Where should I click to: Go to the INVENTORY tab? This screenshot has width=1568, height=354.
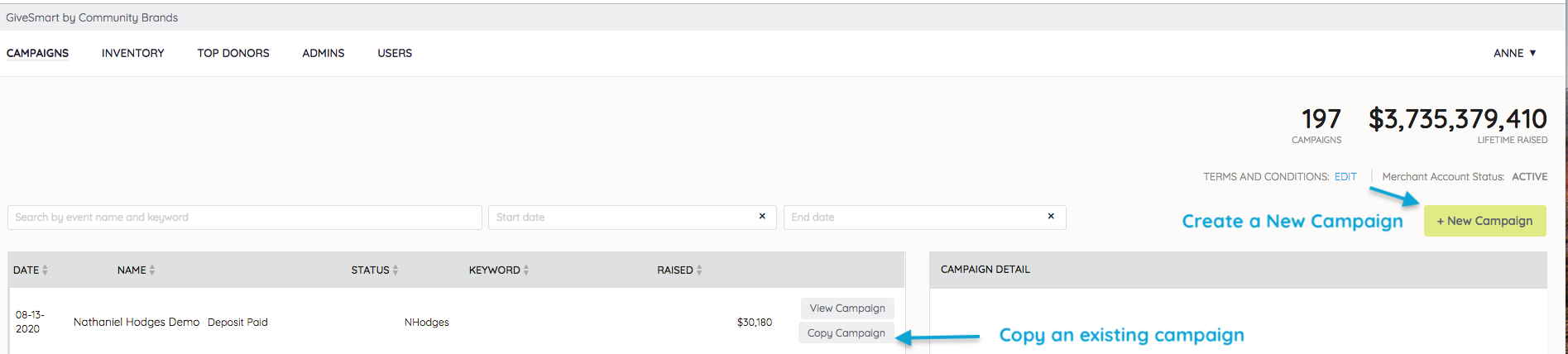tap(132, 53)
